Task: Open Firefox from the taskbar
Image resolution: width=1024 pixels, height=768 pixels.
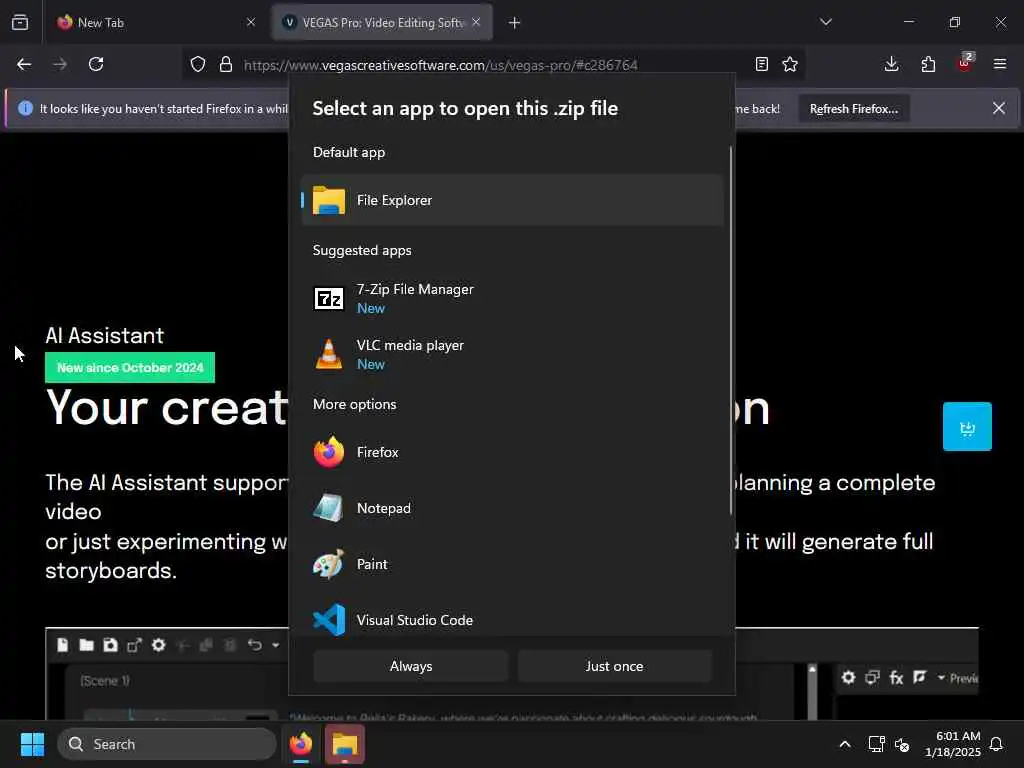Action: [301, 744]
